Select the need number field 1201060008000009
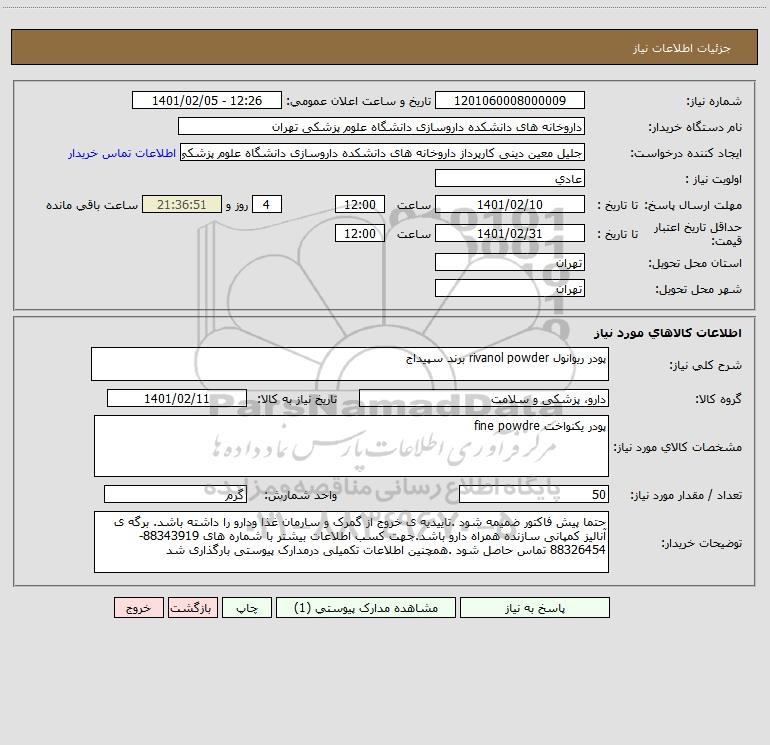Screen dimensions: 770x745 coord(510,100)
